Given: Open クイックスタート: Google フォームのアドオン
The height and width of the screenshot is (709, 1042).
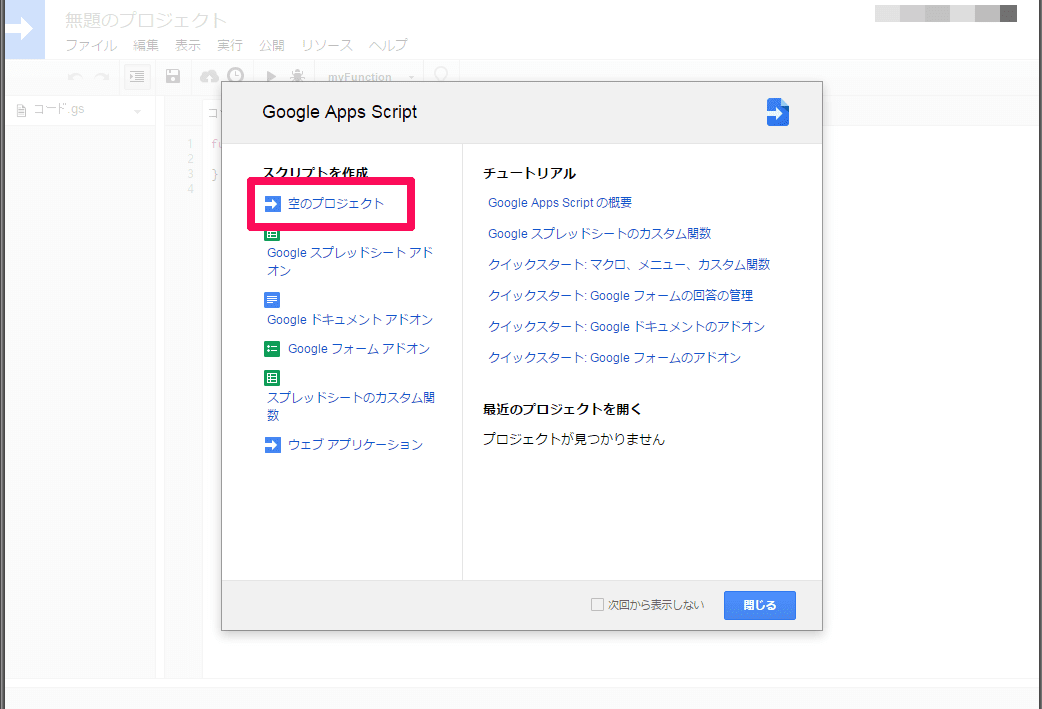Looking at the screenshot, I should tap(615, 357).
